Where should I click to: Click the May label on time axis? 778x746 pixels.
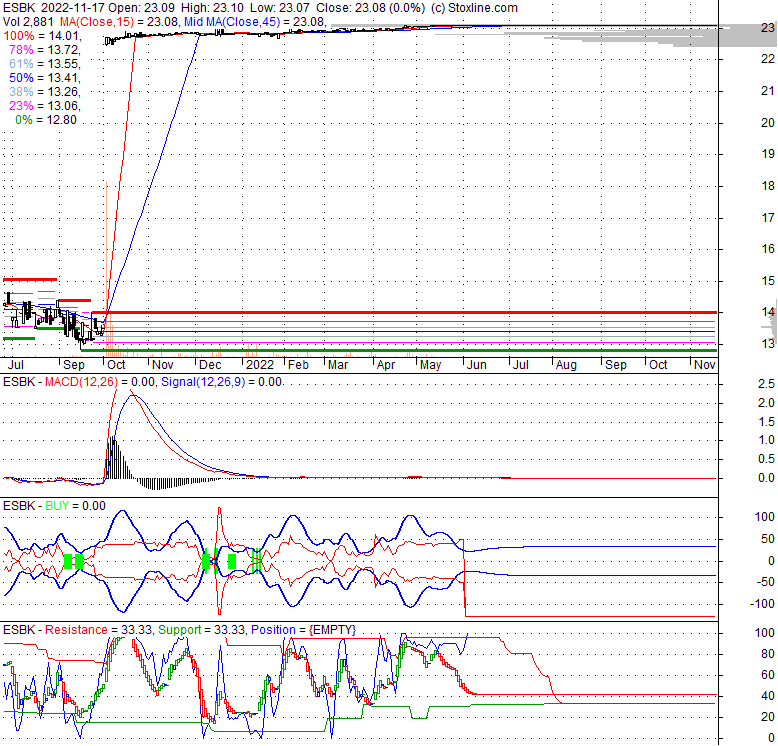[x=430, y=365]
